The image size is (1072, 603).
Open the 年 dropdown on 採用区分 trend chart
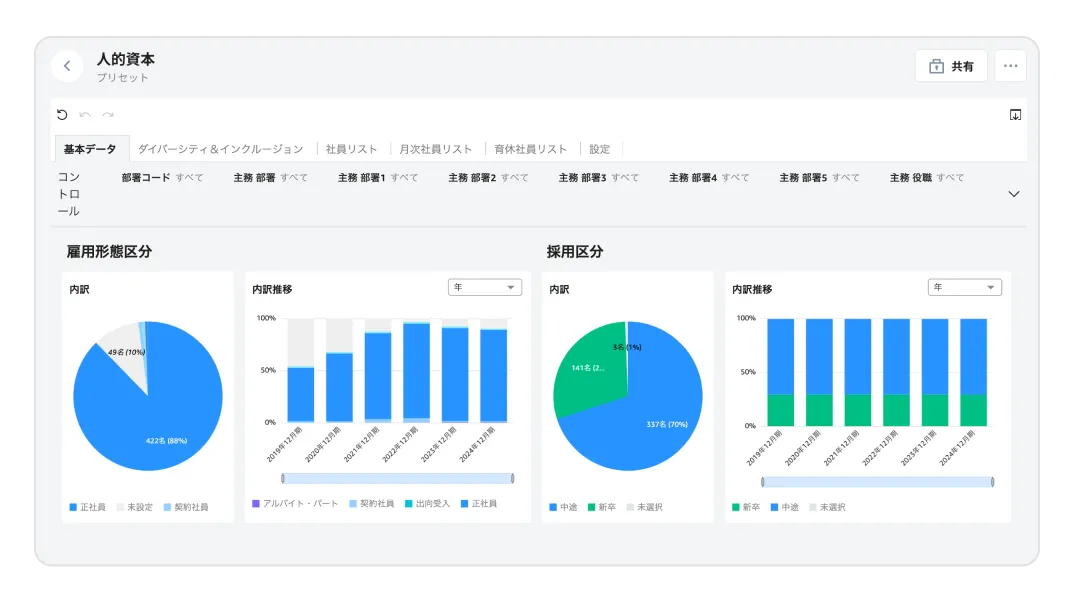click(964, 286)
